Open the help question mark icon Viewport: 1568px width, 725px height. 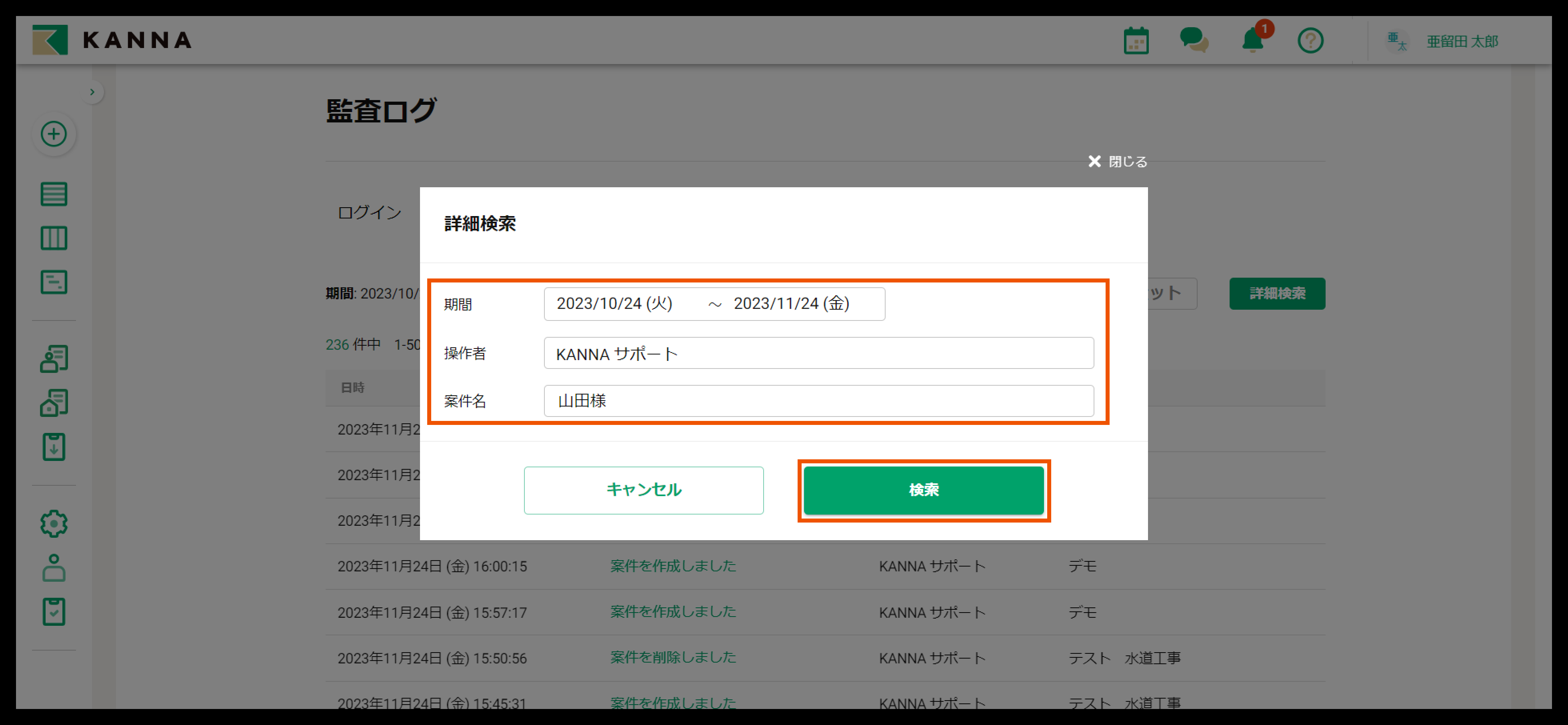point(1310,41)
